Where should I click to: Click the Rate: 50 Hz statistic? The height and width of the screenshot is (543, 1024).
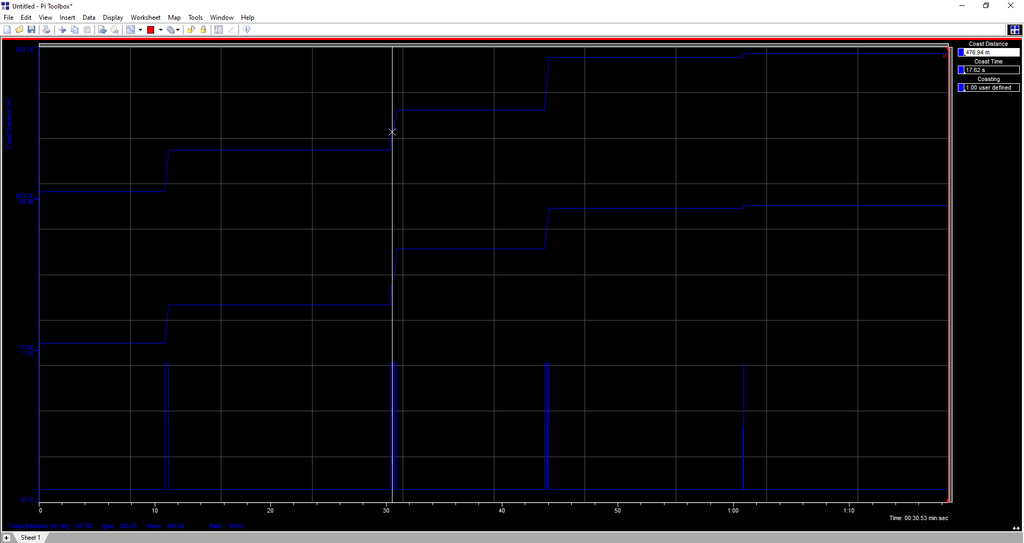pyautogui.click(x=227, y=526)
